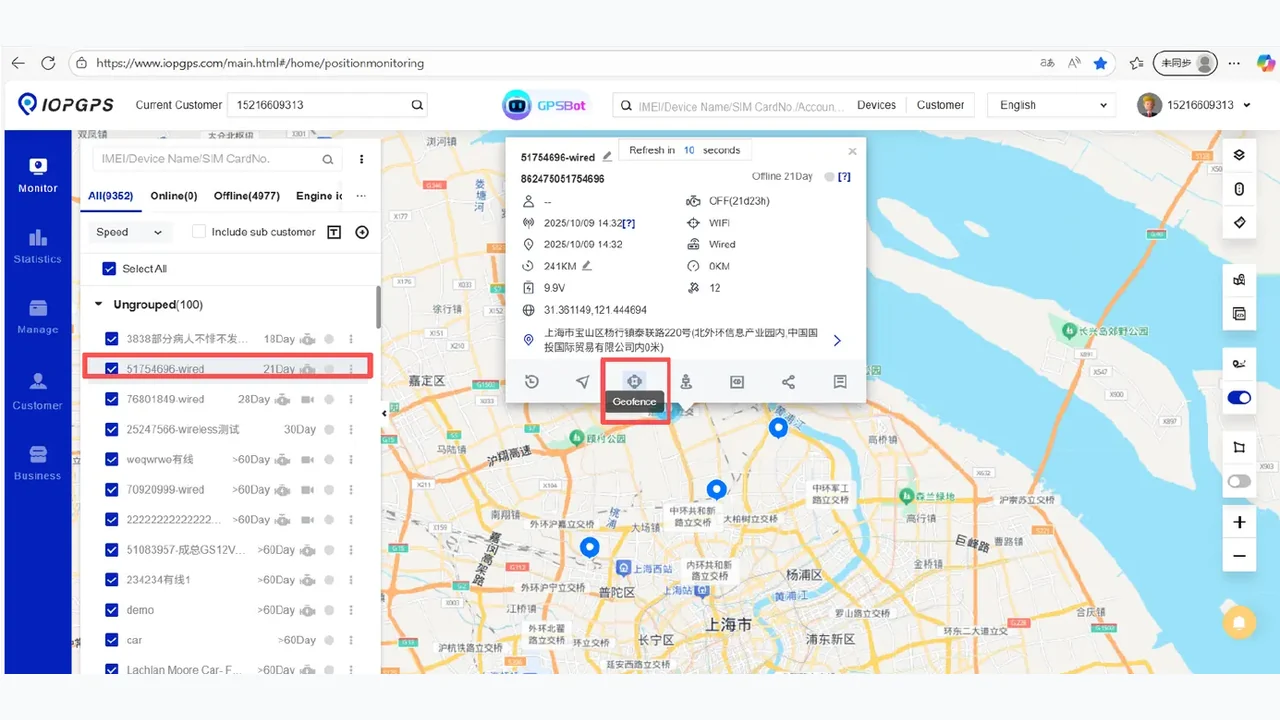Switch to the Offline(4977) tab
The image size is (1280, 720).
pyautogui.click(x=247, y=196)
